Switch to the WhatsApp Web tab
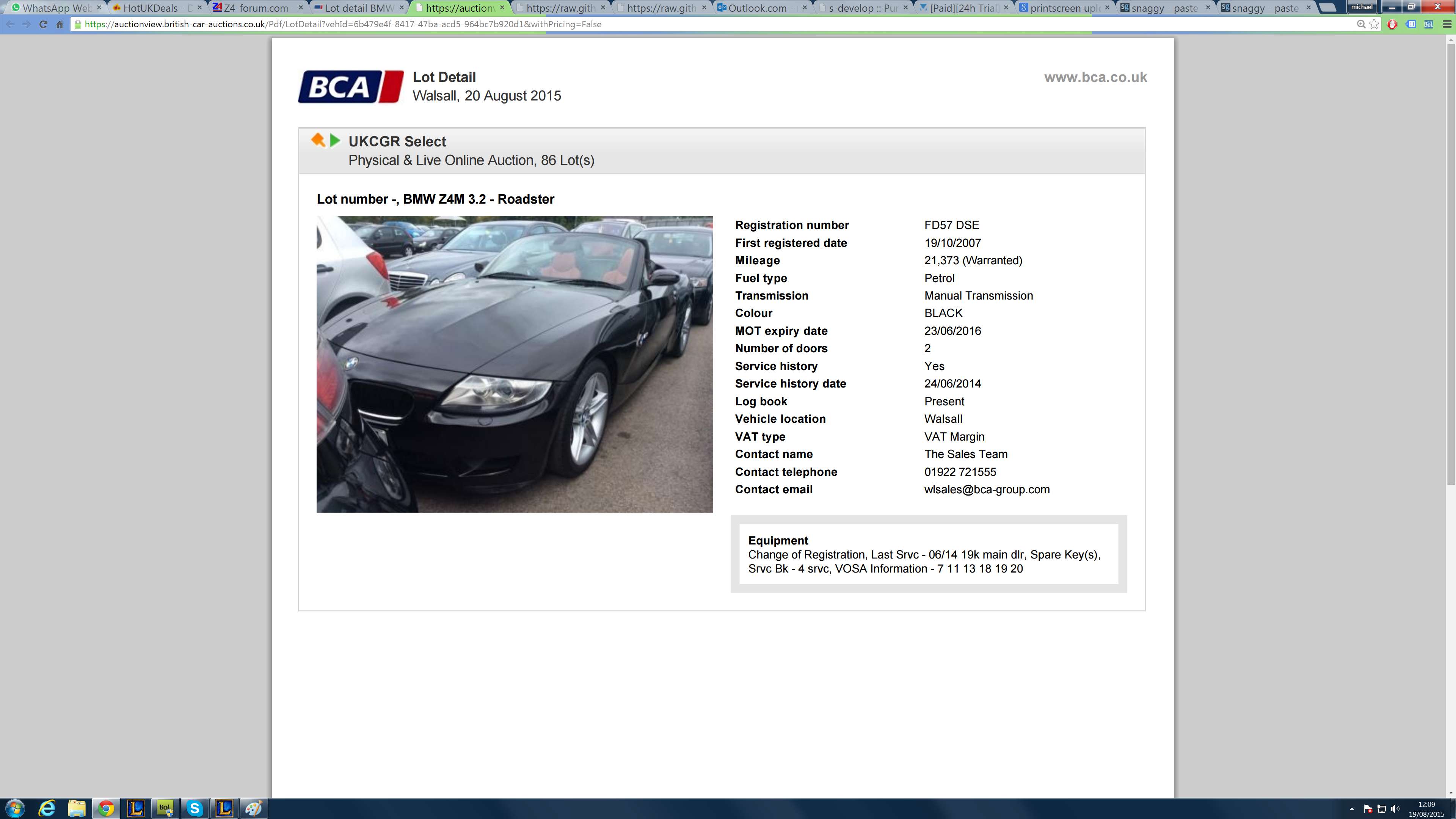 56,8
